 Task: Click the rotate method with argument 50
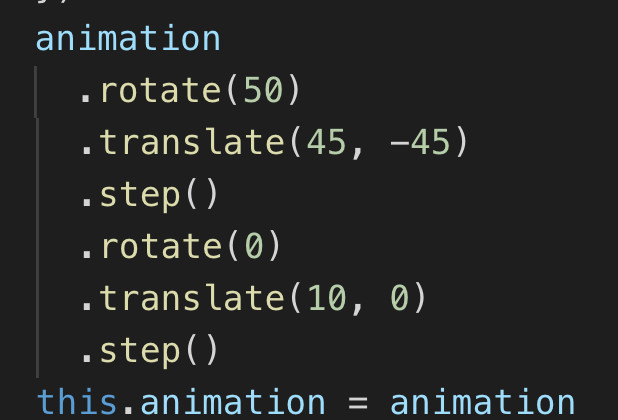[x=161, y=91]
